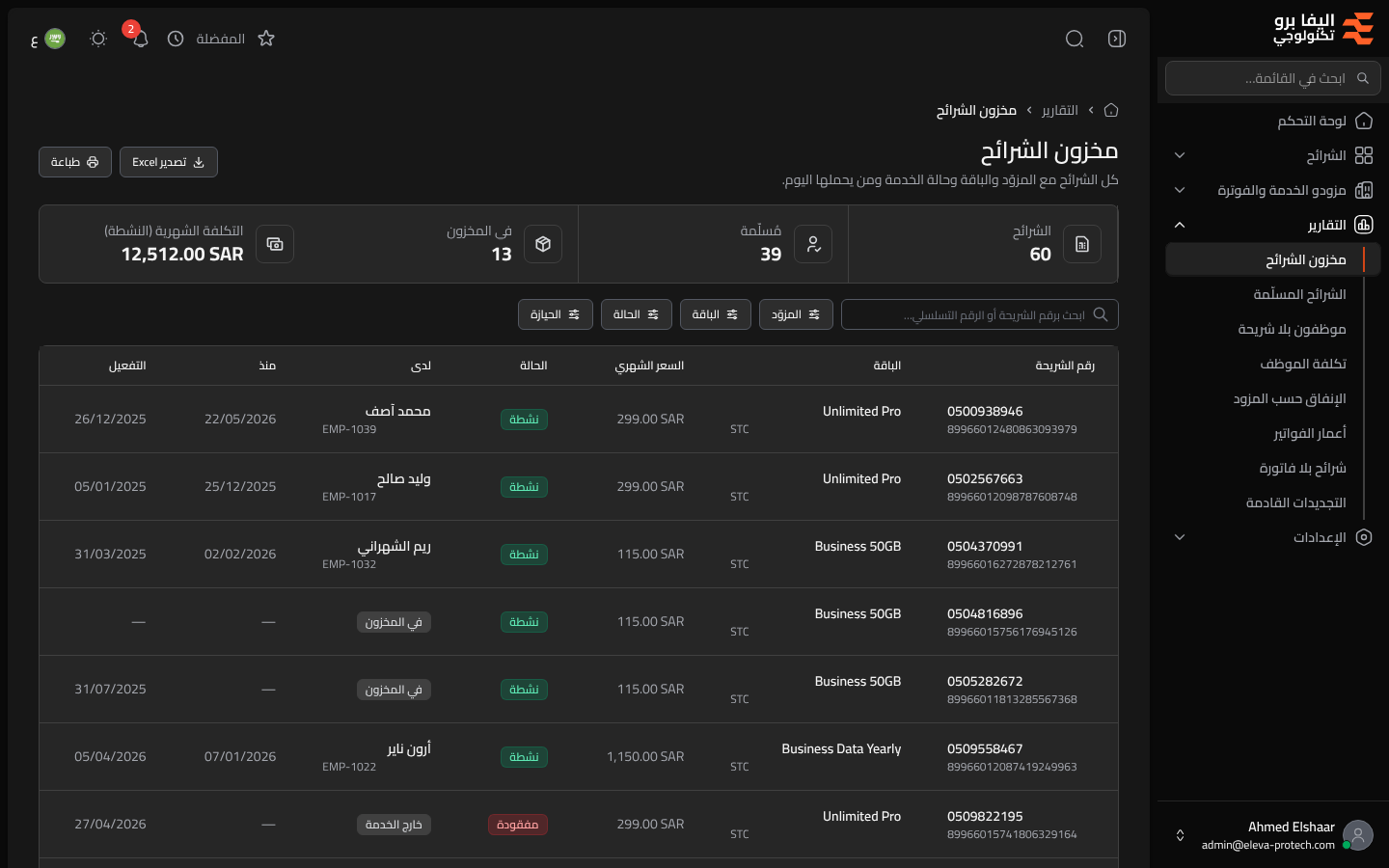Image resolution: width=1389 pixels, height=868 pixels.
Task: Open the المزوّد filter dropdown
Action: (796, 314)
